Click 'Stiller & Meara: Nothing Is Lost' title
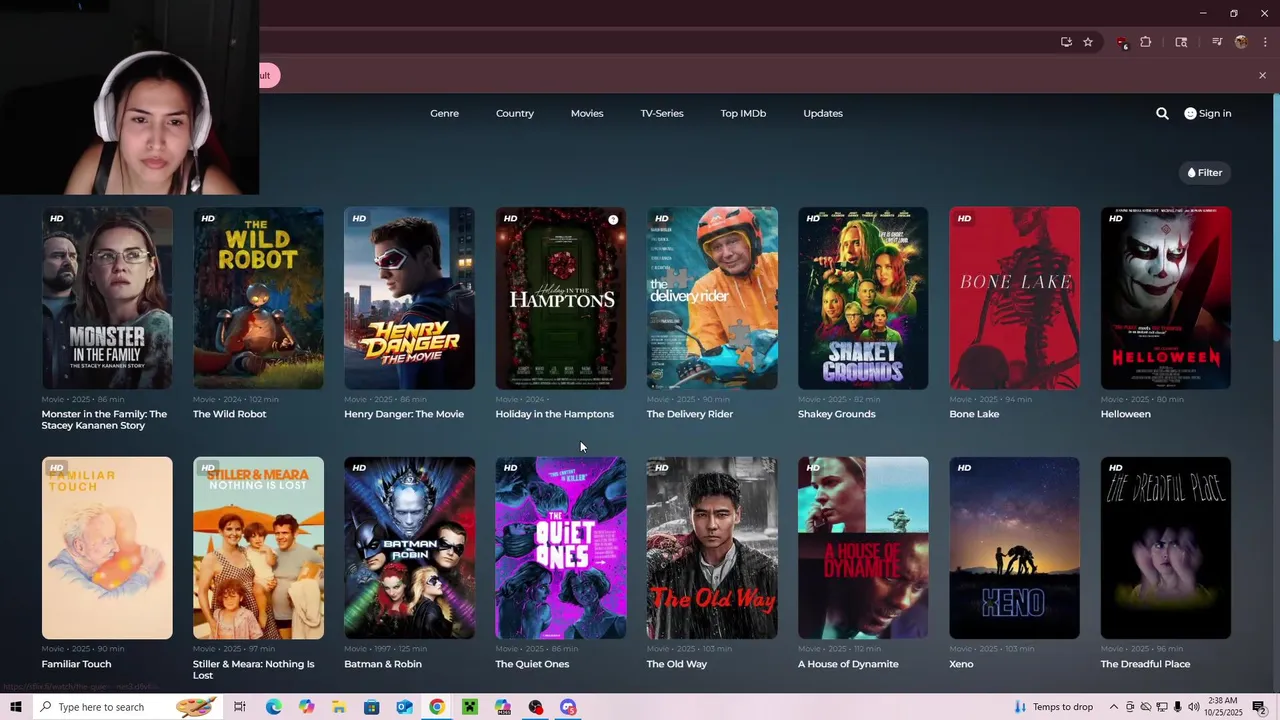The height and width of the screenshot is (720, 1280). pos(253,670)
